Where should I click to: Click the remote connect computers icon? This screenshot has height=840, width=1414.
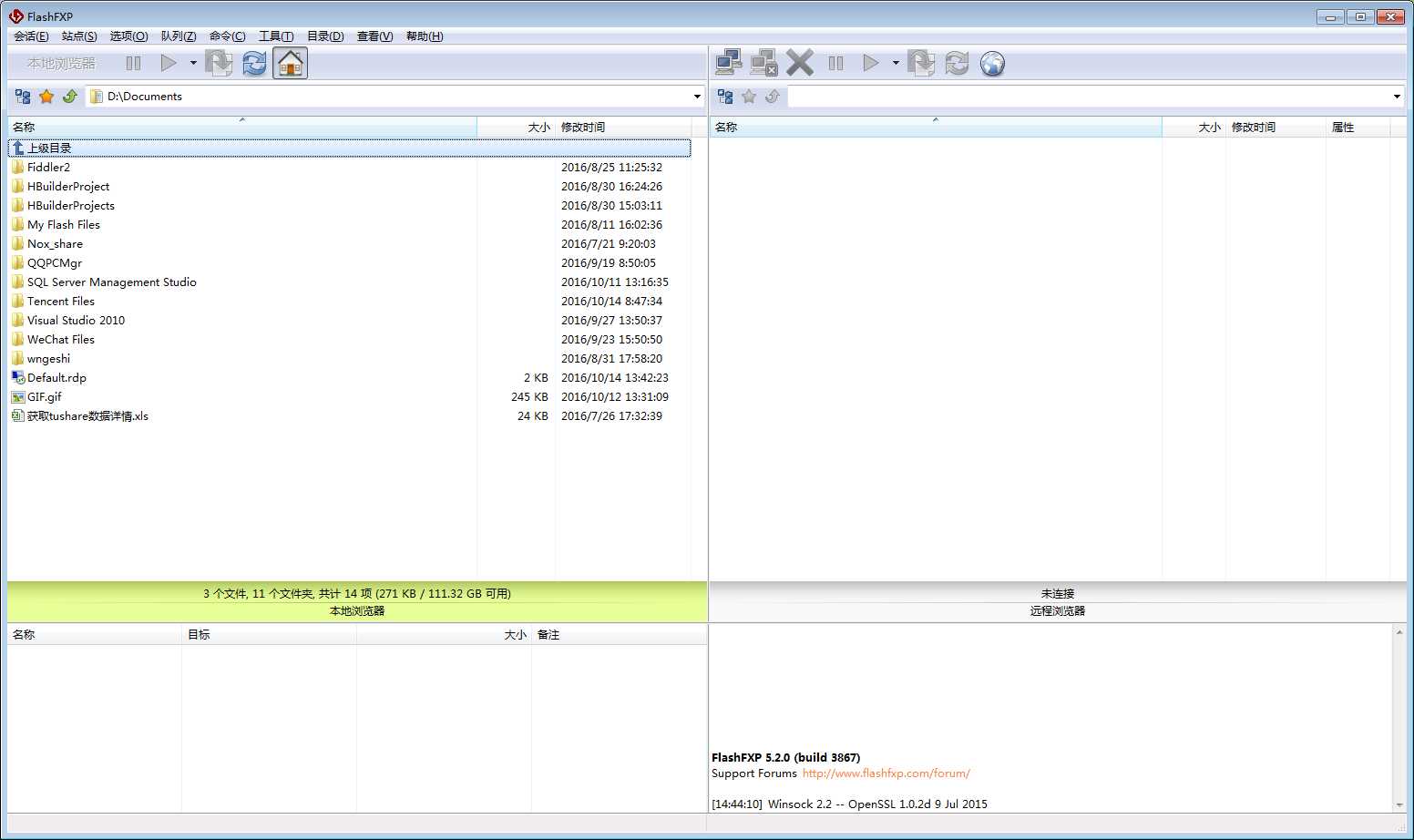[729, 63]
